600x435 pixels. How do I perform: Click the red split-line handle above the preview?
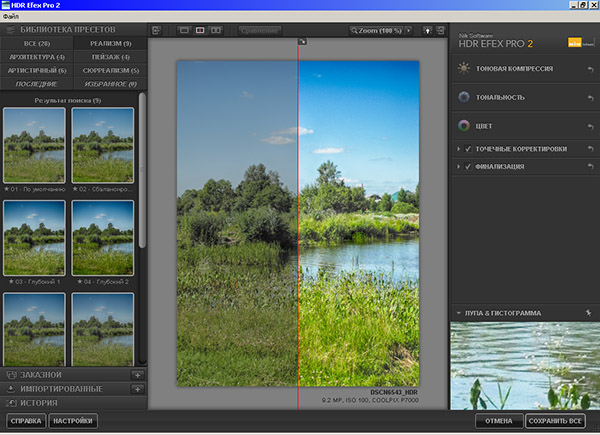pos(300,41)
